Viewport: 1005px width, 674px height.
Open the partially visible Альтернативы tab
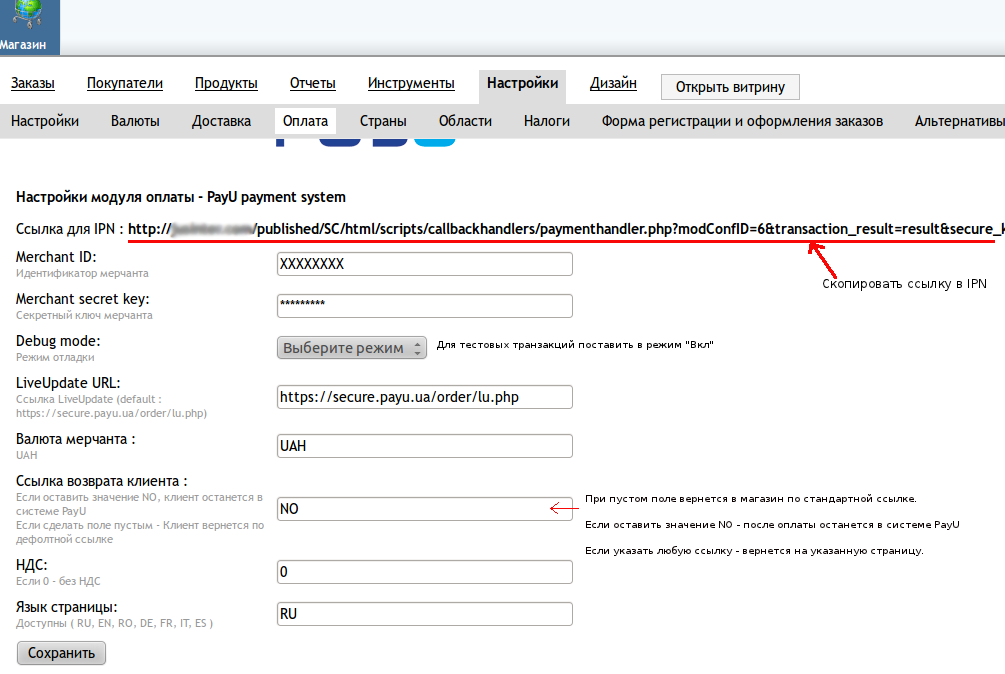click(959, 121)
